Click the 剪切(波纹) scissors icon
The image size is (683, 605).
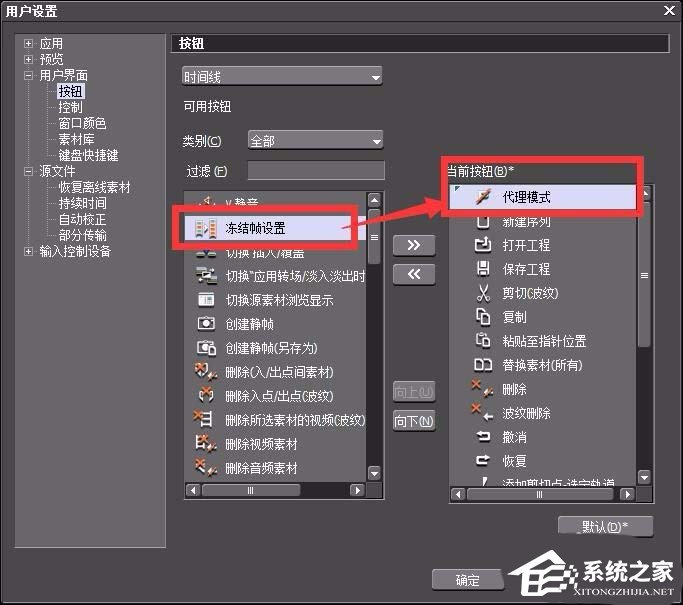483,293
